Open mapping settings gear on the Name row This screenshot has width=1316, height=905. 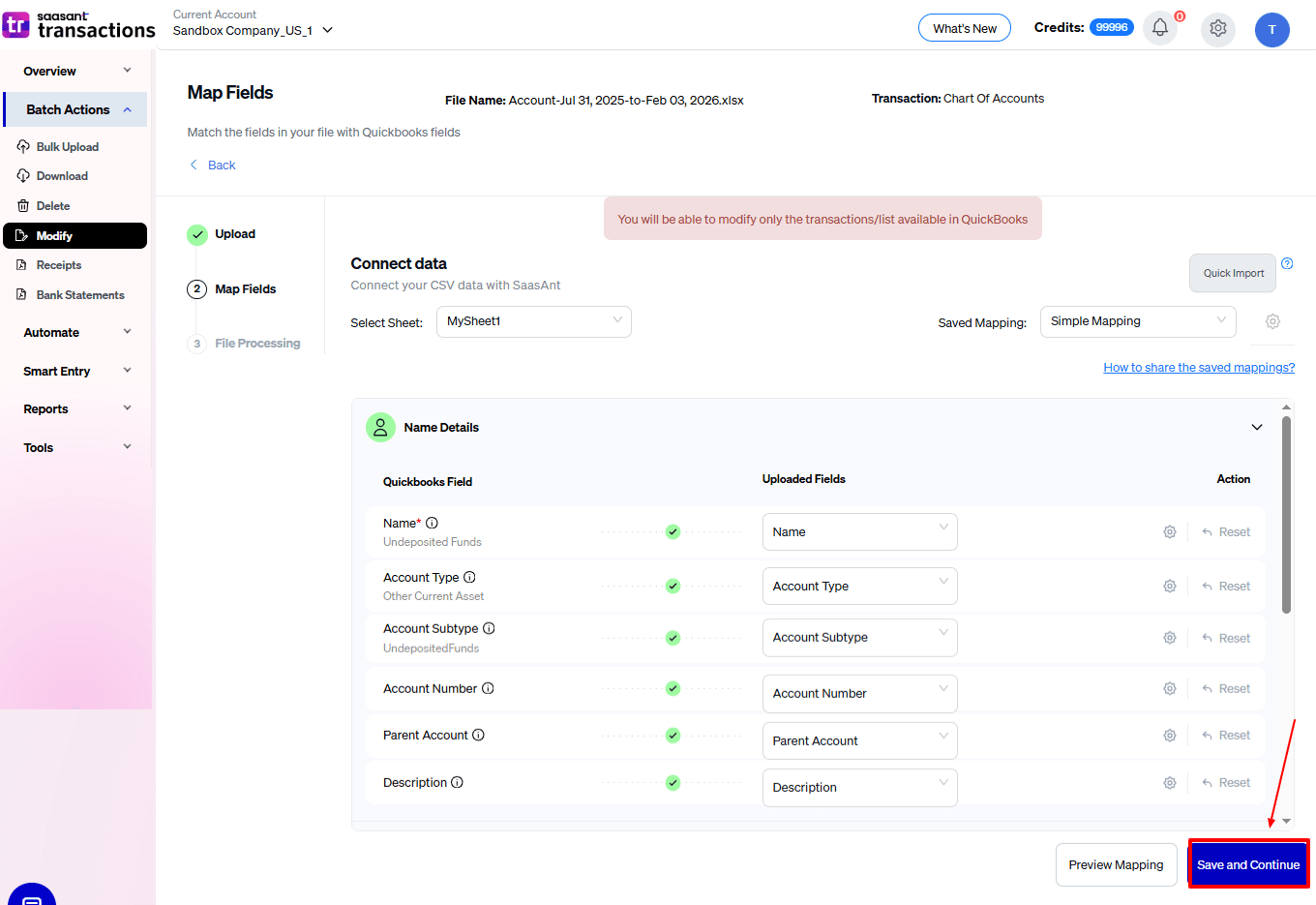(x=1169, y=531)
